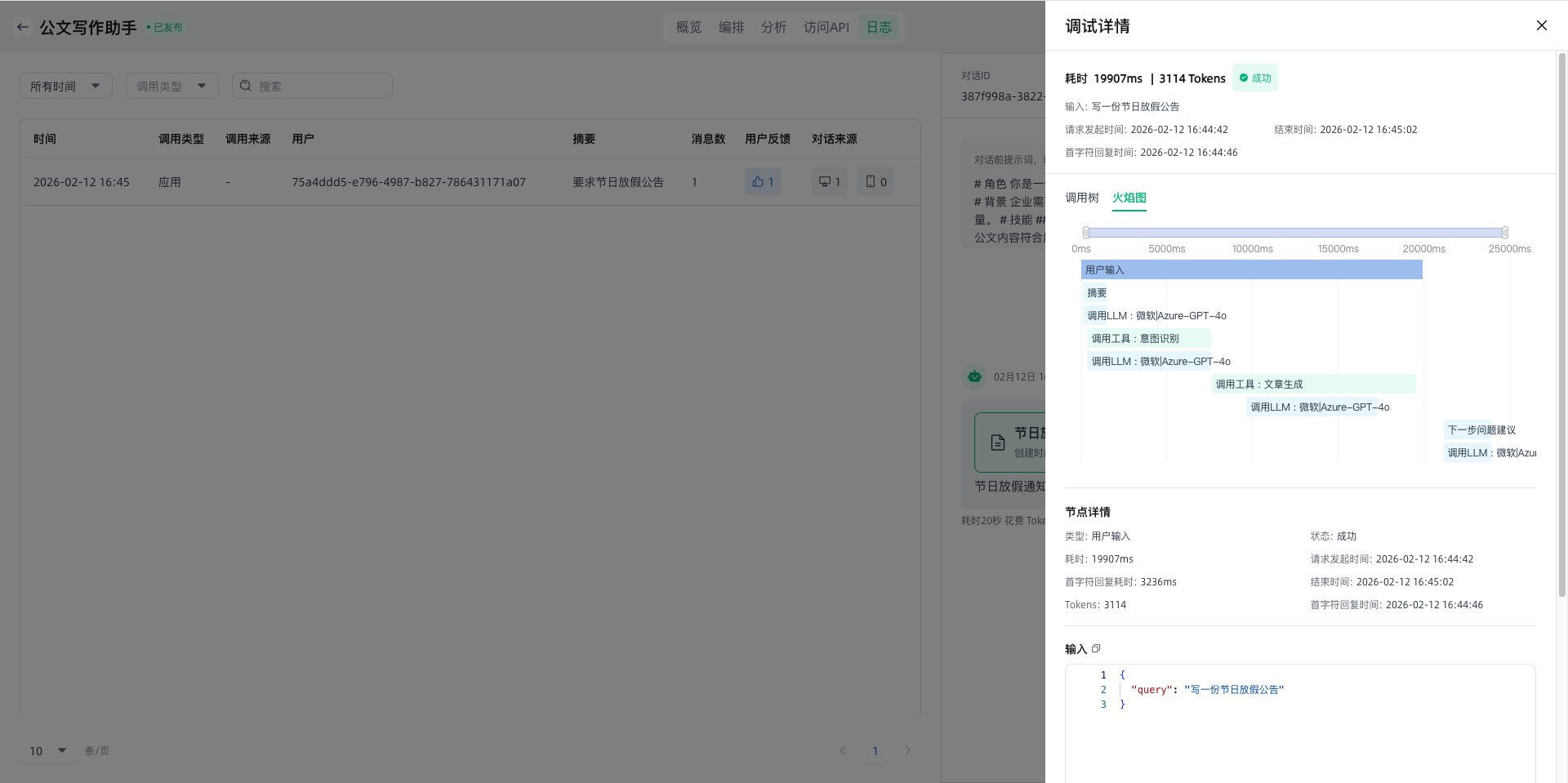This screenshot has width=1568, height=783.
Task: Click the right handle of timeline range slider
Action: pos(1504,233)
